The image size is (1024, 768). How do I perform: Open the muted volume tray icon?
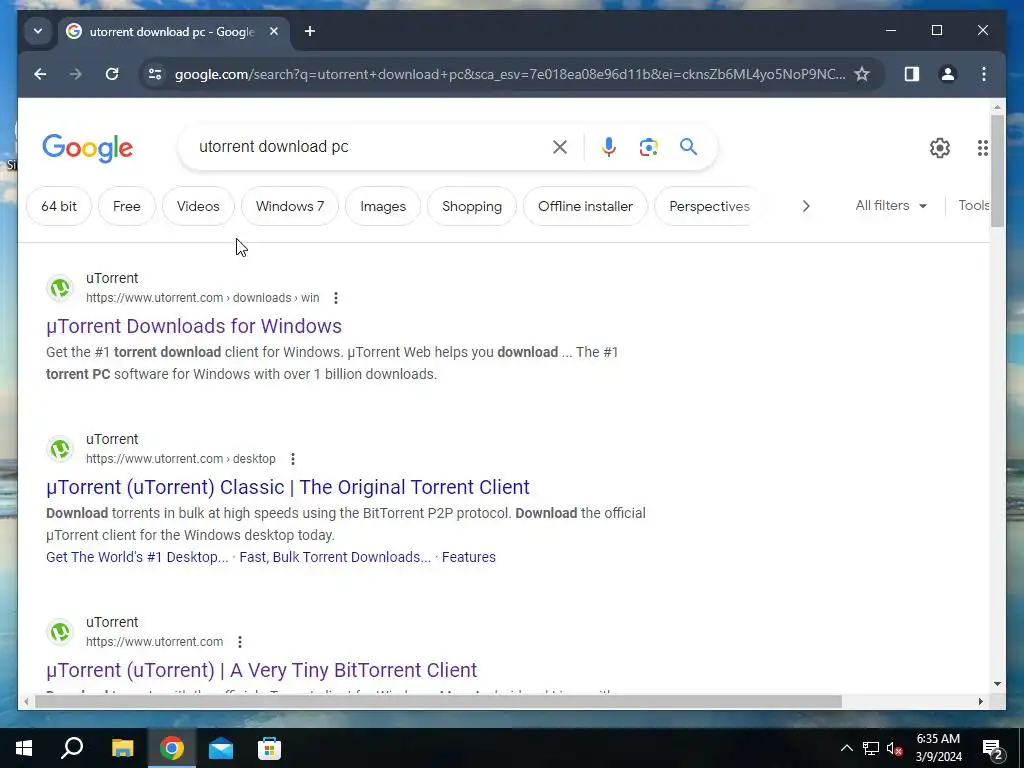point(894,748)
